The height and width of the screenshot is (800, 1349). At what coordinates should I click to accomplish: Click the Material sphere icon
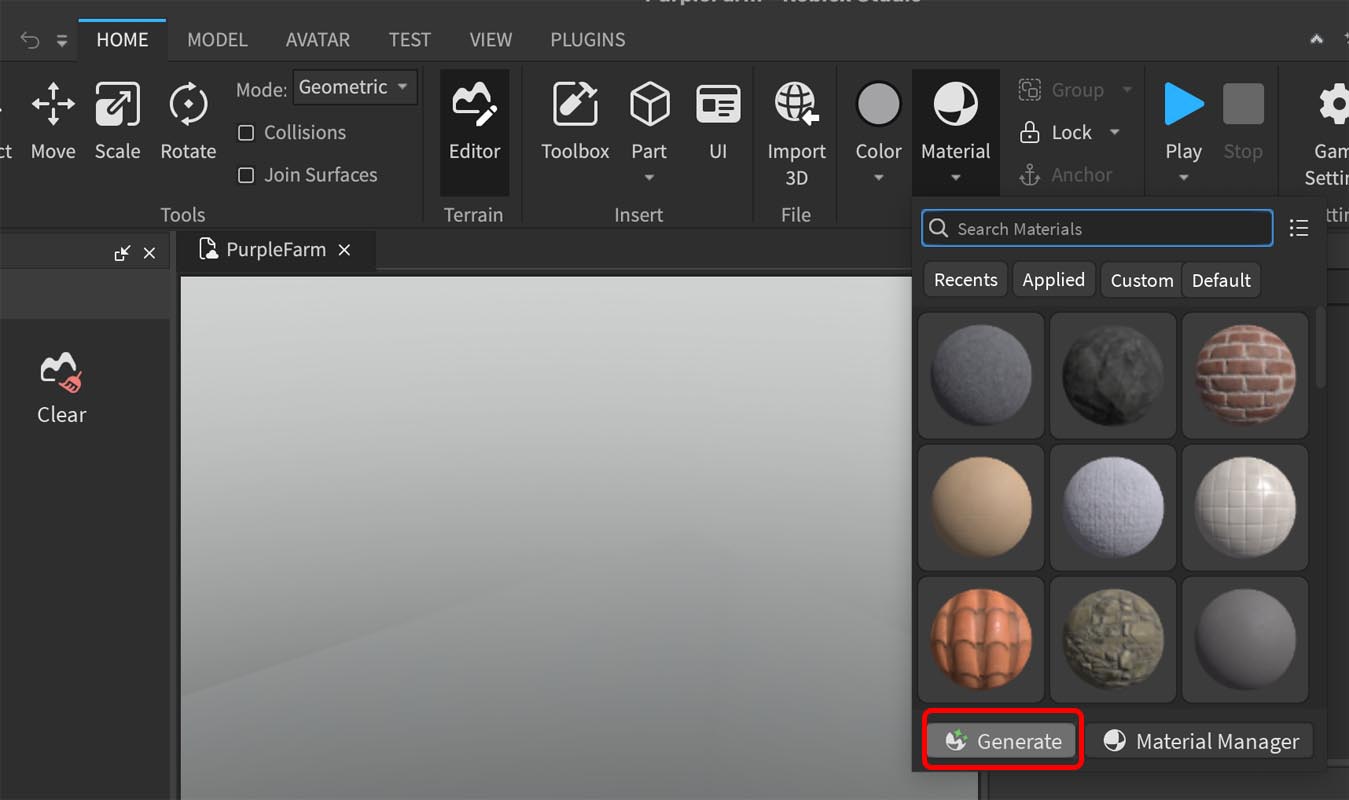pyautogui.click(x=955, y=104)
